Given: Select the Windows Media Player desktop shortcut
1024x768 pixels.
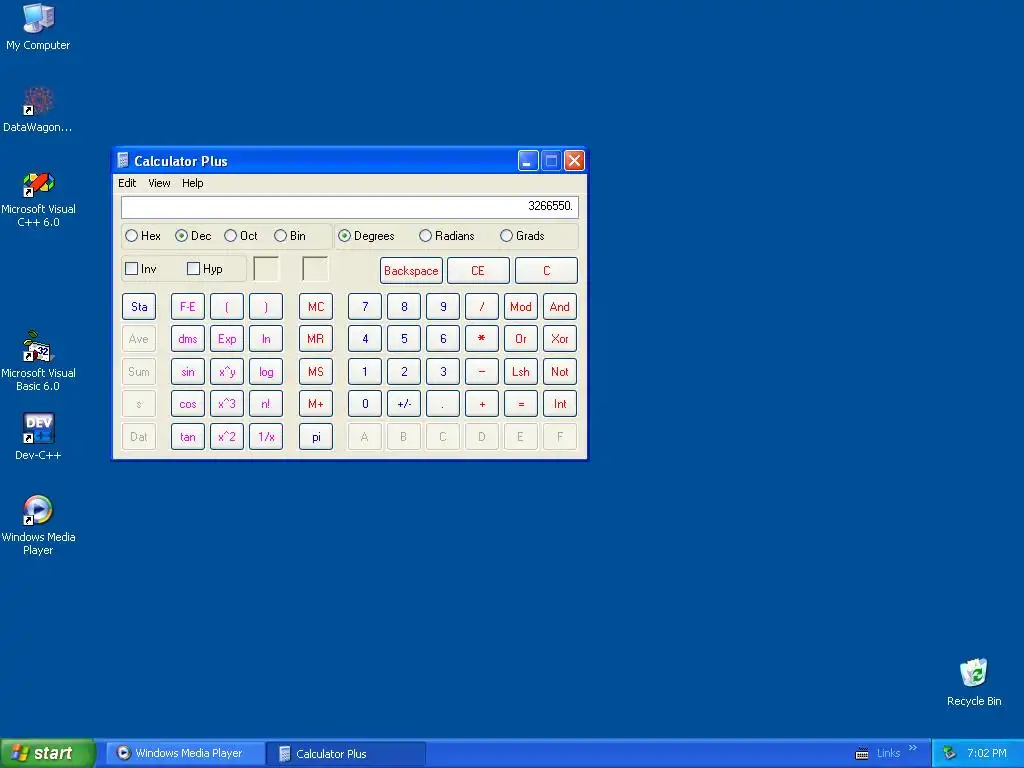Looking at the screenshot, I should pos(38,525).
